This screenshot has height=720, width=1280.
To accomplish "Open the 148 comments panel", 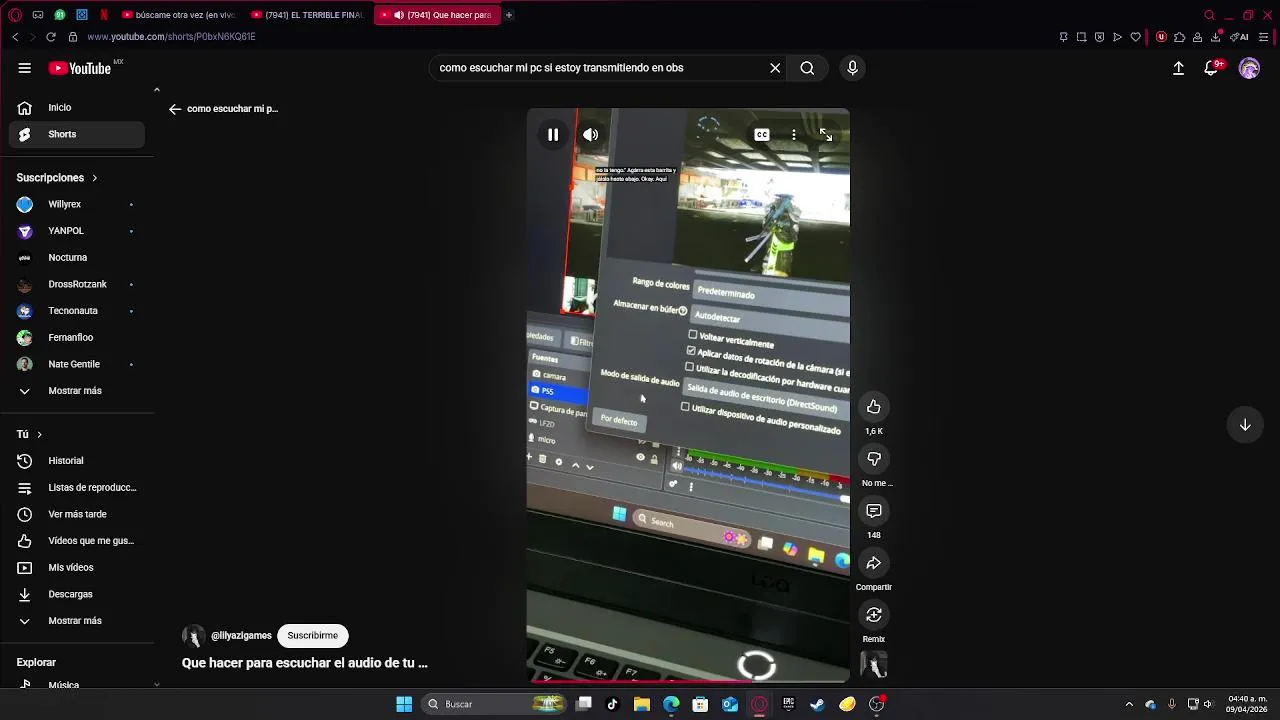I will pyautogui.click(x=874, y=511).
